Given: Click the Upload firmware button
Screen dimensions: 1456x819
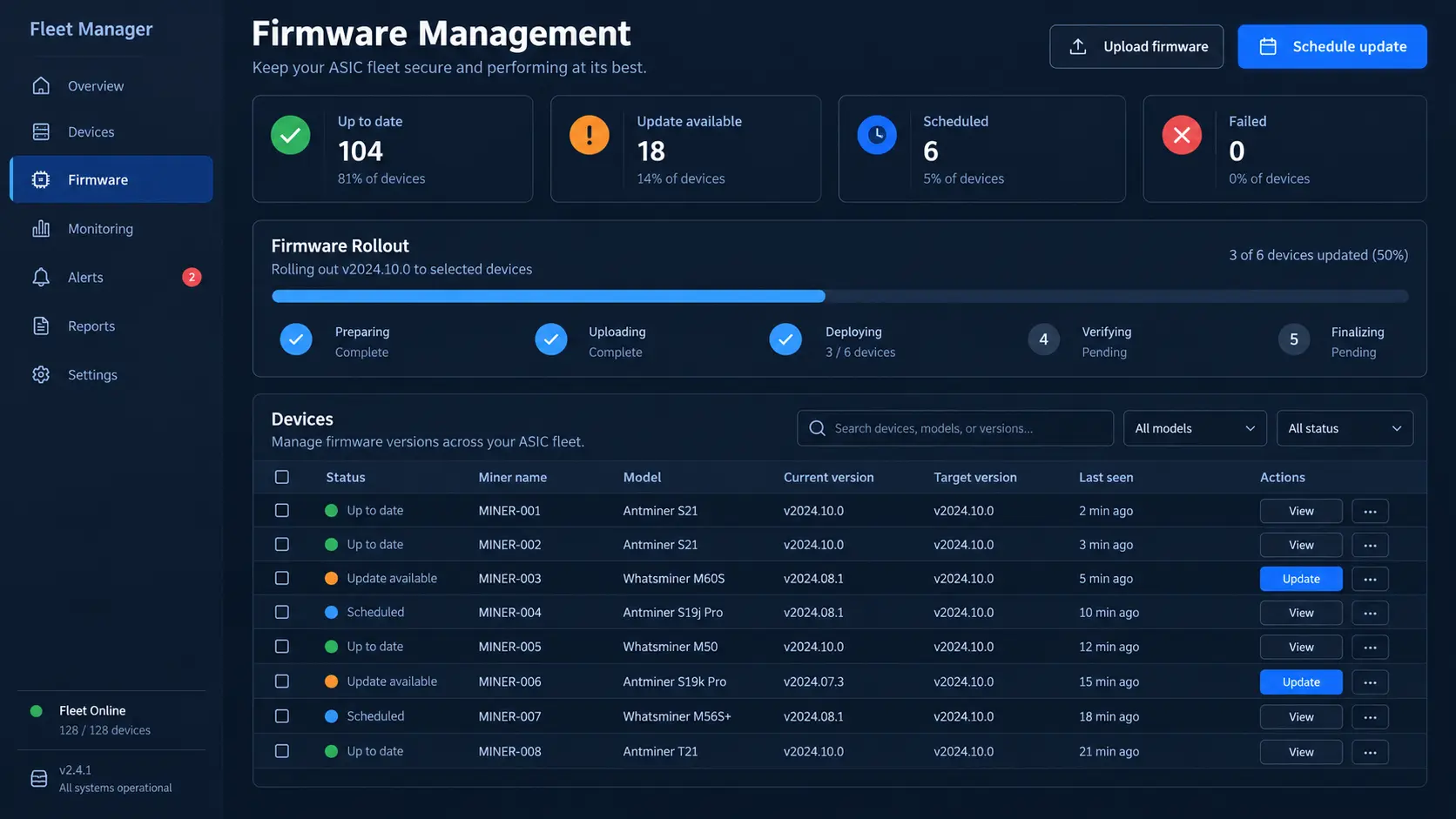Looking at the screenshot, I should [1136, 46].
